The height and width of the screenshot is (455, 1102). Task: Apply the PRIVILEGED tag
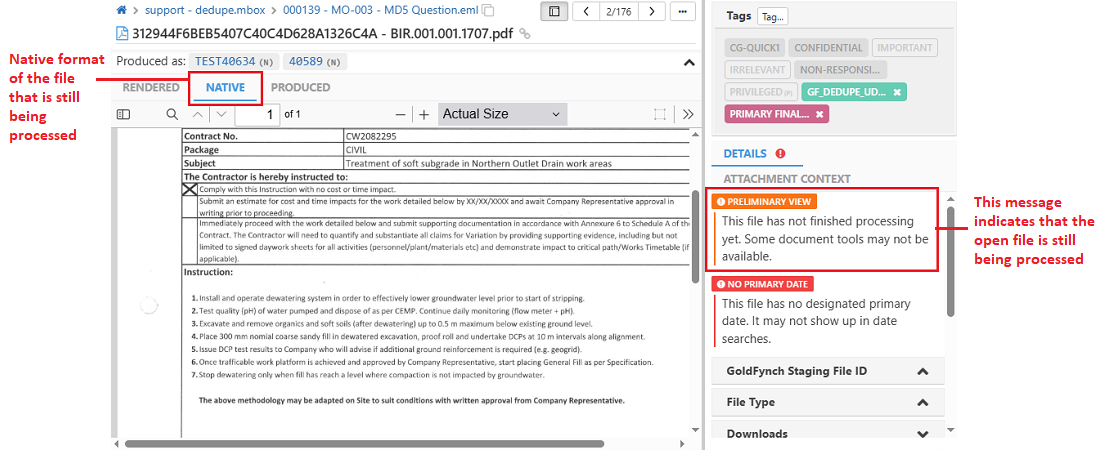point(760,91)
